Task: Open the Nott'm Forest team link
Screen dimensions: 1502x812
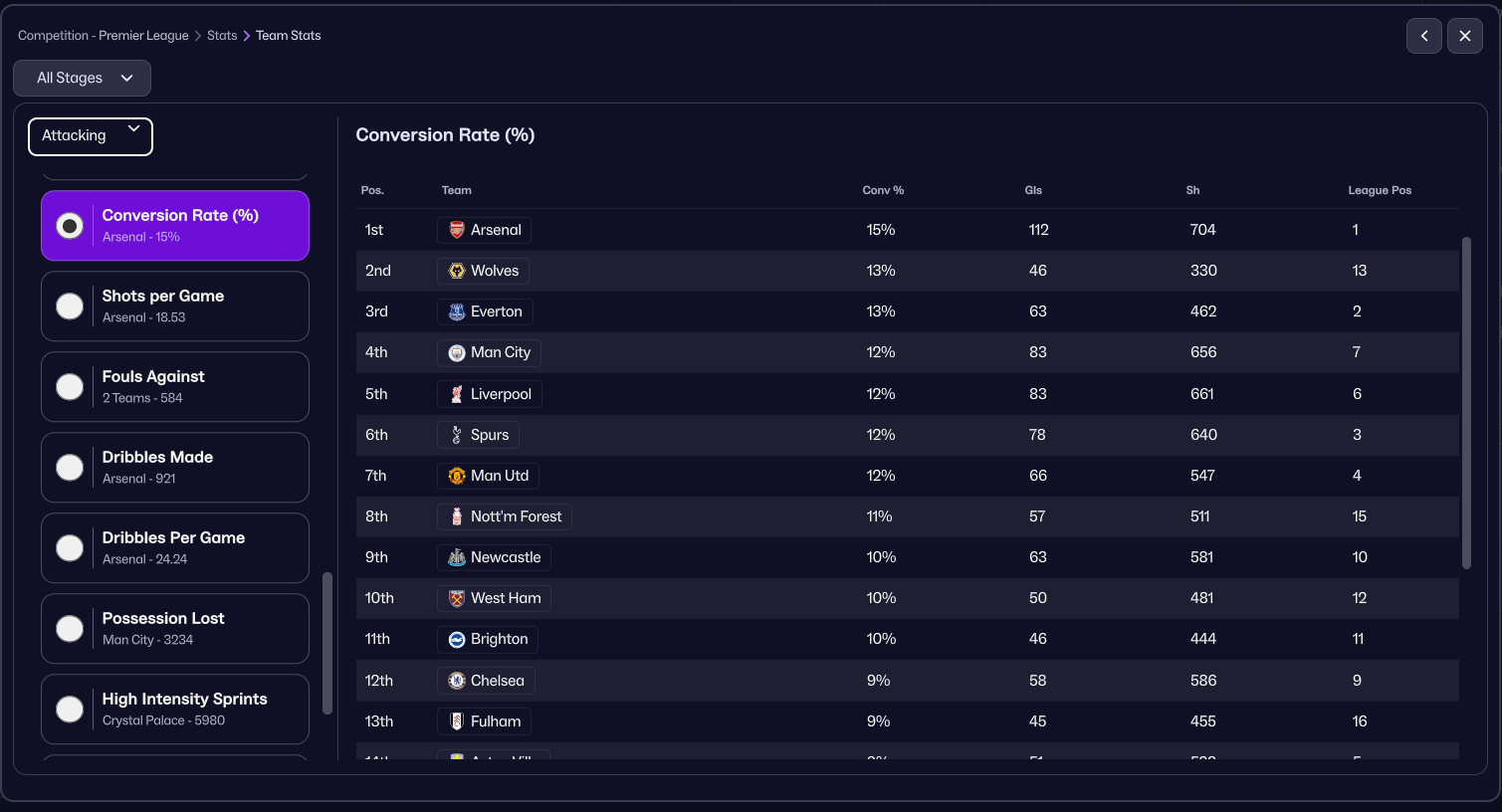Action: (516, 516)
